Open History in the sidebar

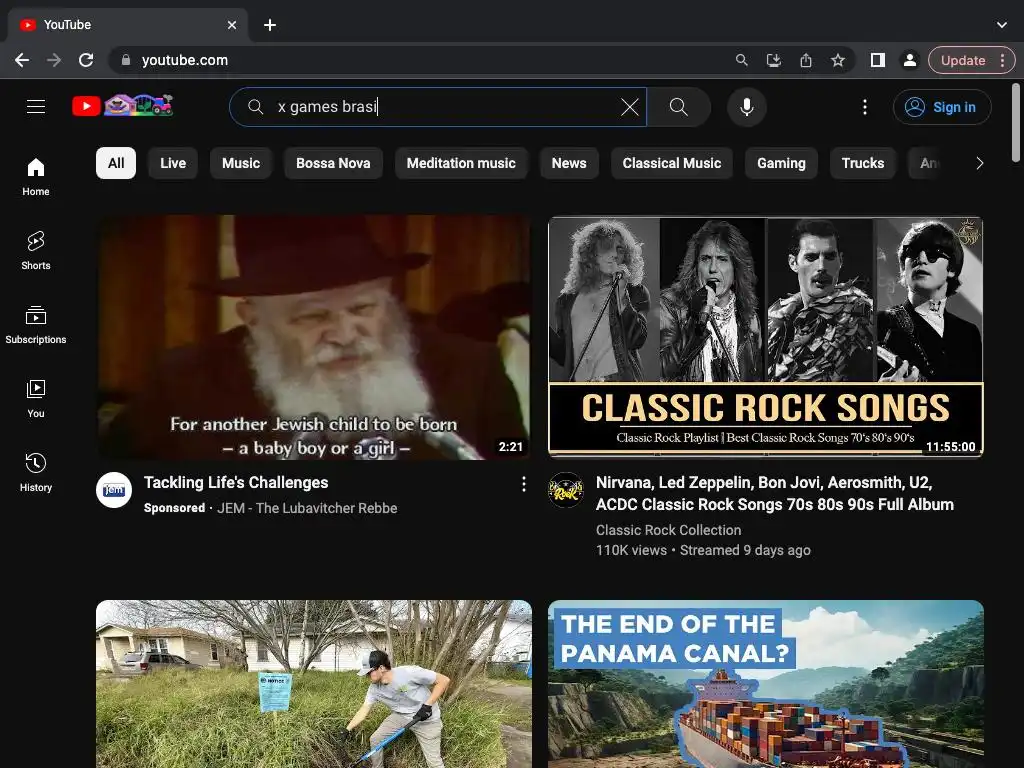[36, 473]
